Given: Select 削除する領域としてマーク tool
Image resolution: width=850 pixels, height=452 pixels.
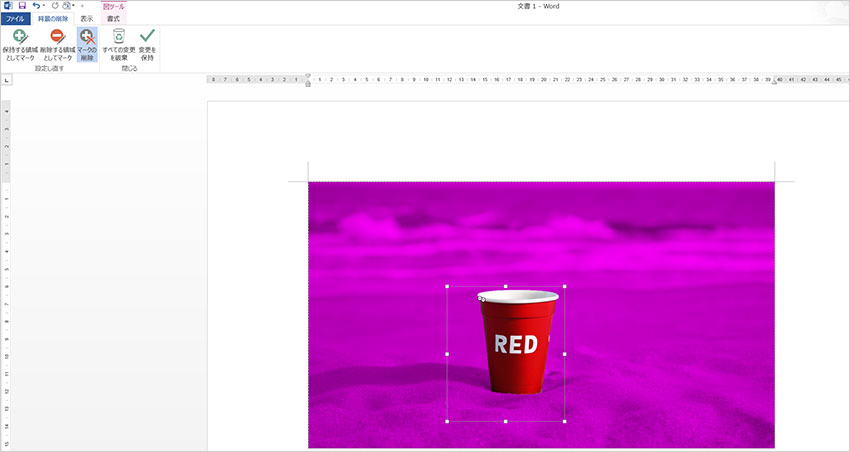Looking at the screenshot, I should pyautogui.click(x=57, y=44).
